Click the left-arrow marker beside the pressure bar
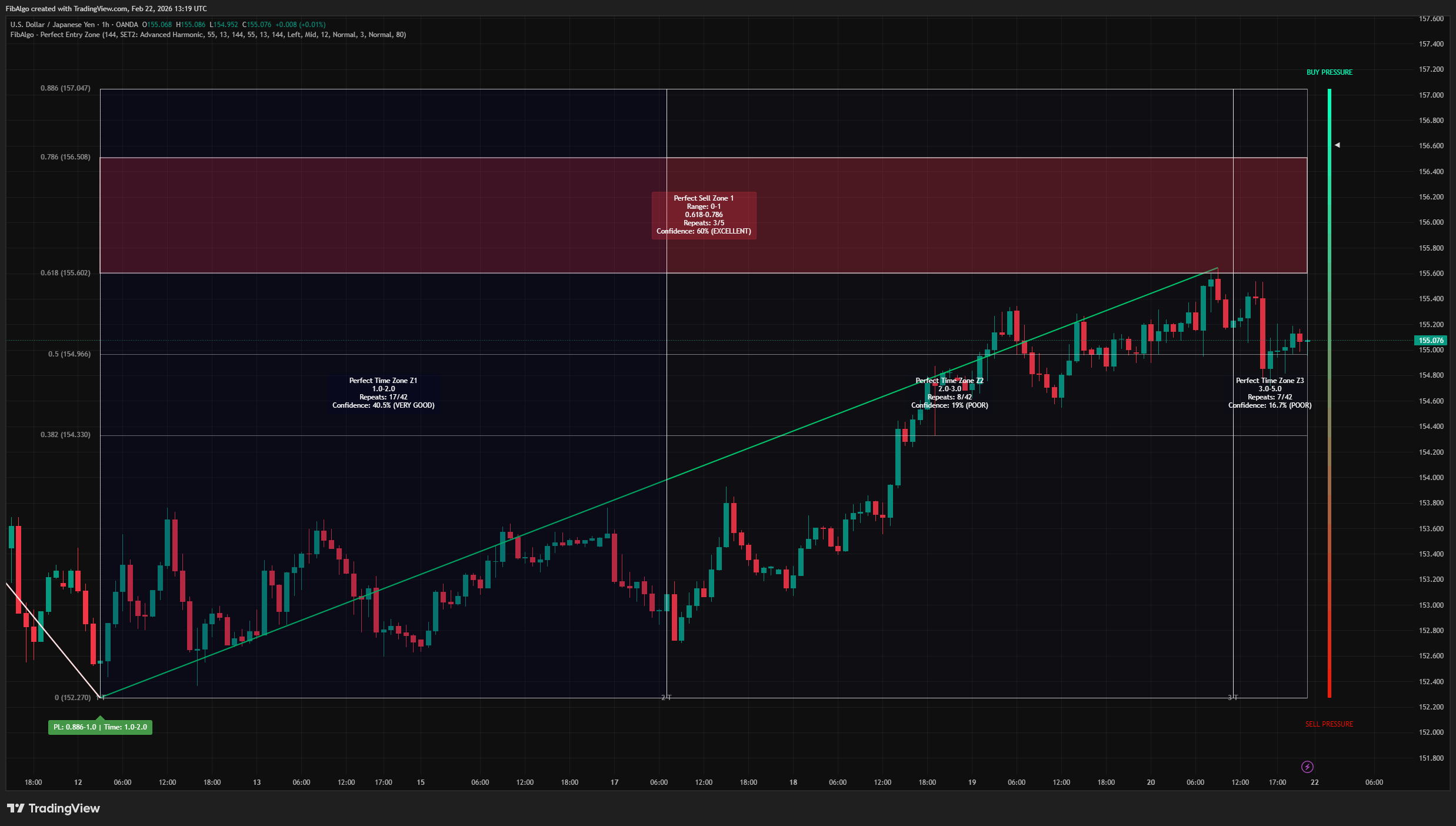This screenshot has width=1456, height=826. (1338, 144)
